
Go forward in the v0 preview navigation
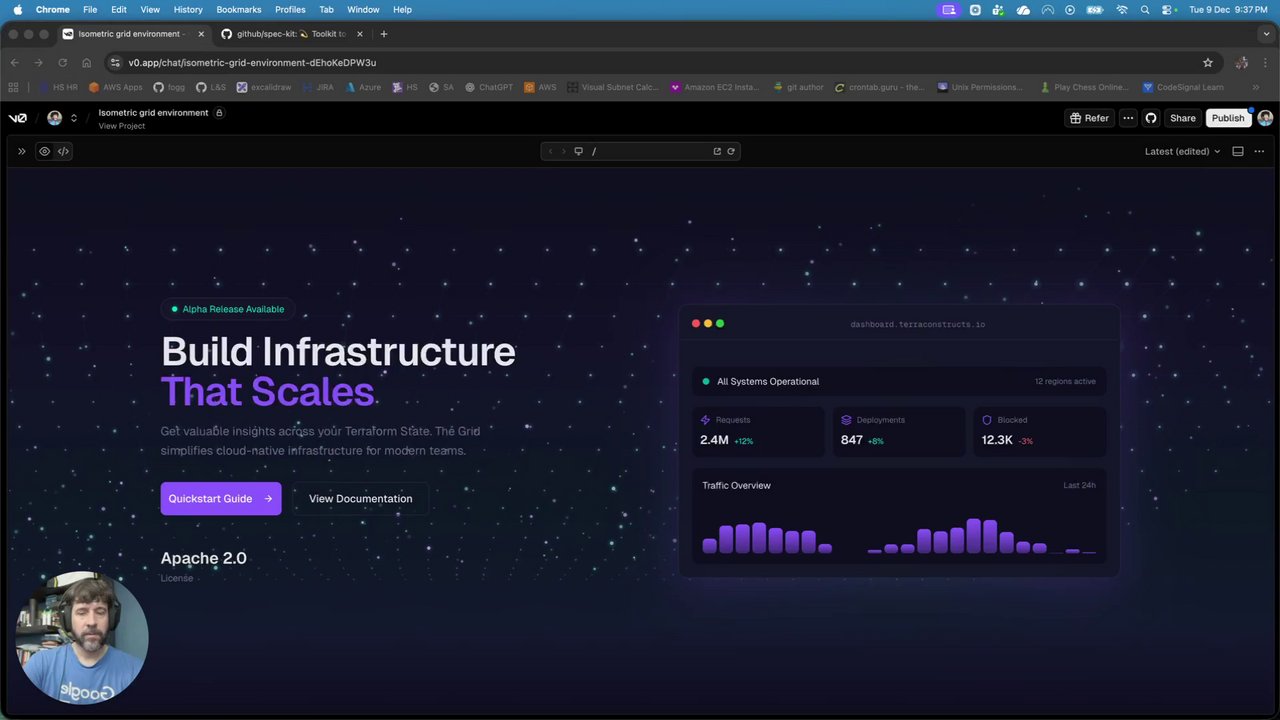click(563, 151)
